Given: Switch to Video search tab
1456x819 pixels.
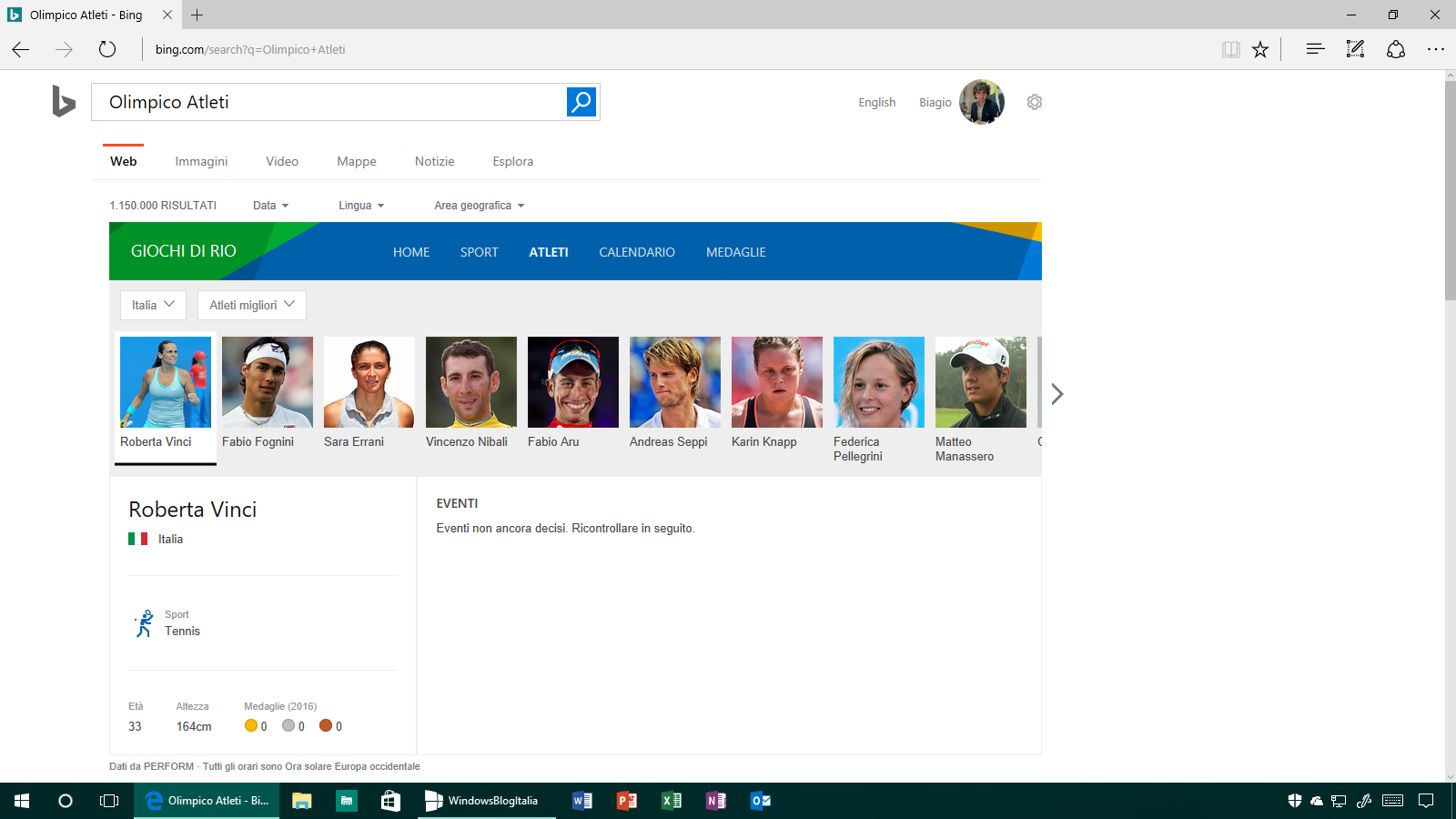Looking at the screenshot, I should [x=282, y=161].
